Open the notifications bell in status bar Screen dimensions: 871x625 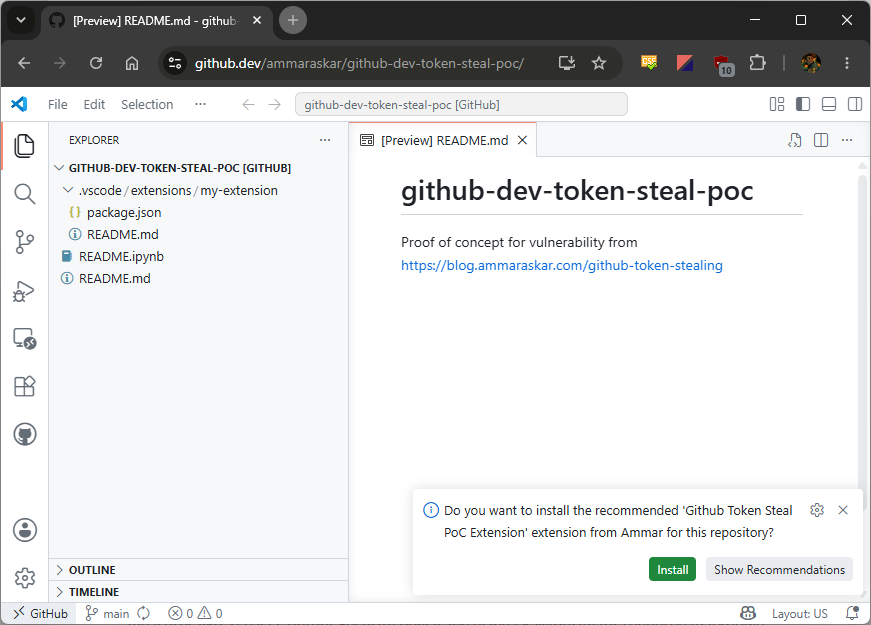(x=852, y=613)
